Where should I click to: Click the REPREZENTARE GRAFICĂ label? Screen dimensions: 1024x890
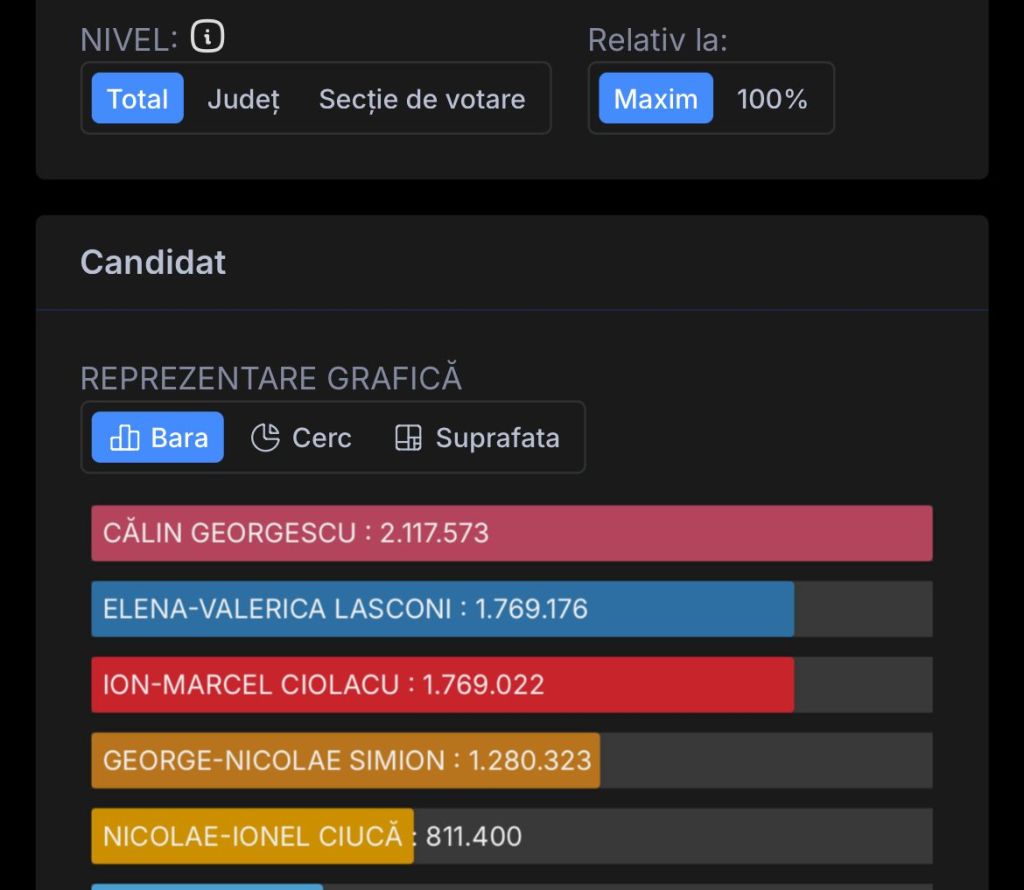(271, 379)
